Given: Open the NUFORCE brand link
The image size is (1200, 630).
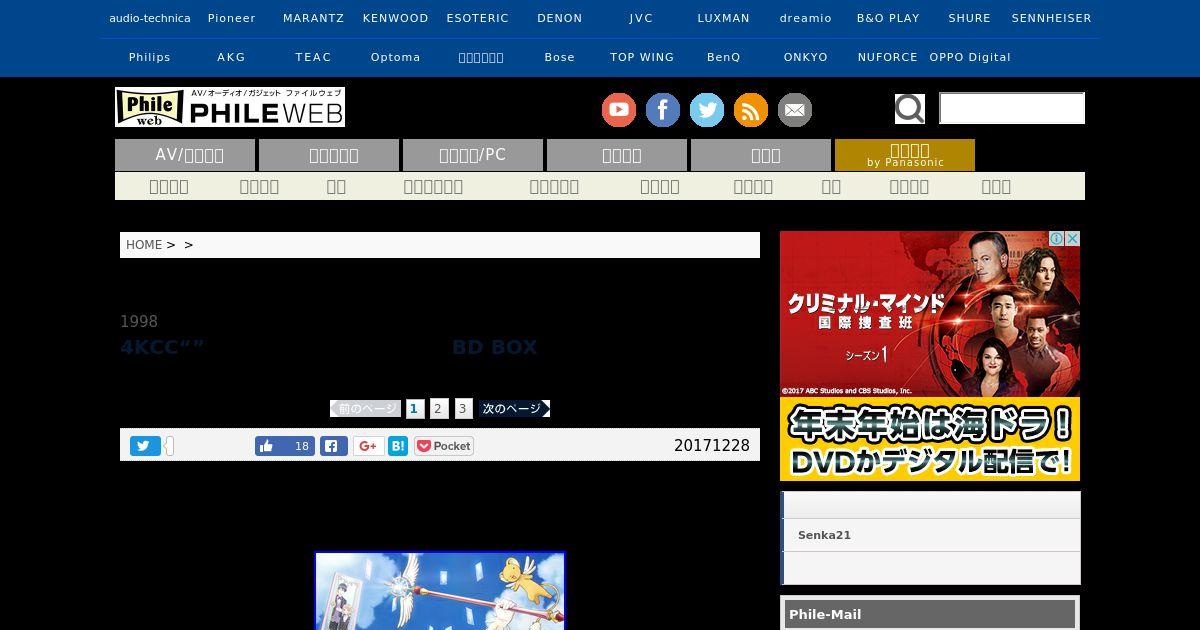Looking at the screenshot, I should pyautogui.click(x=888, y=57).
